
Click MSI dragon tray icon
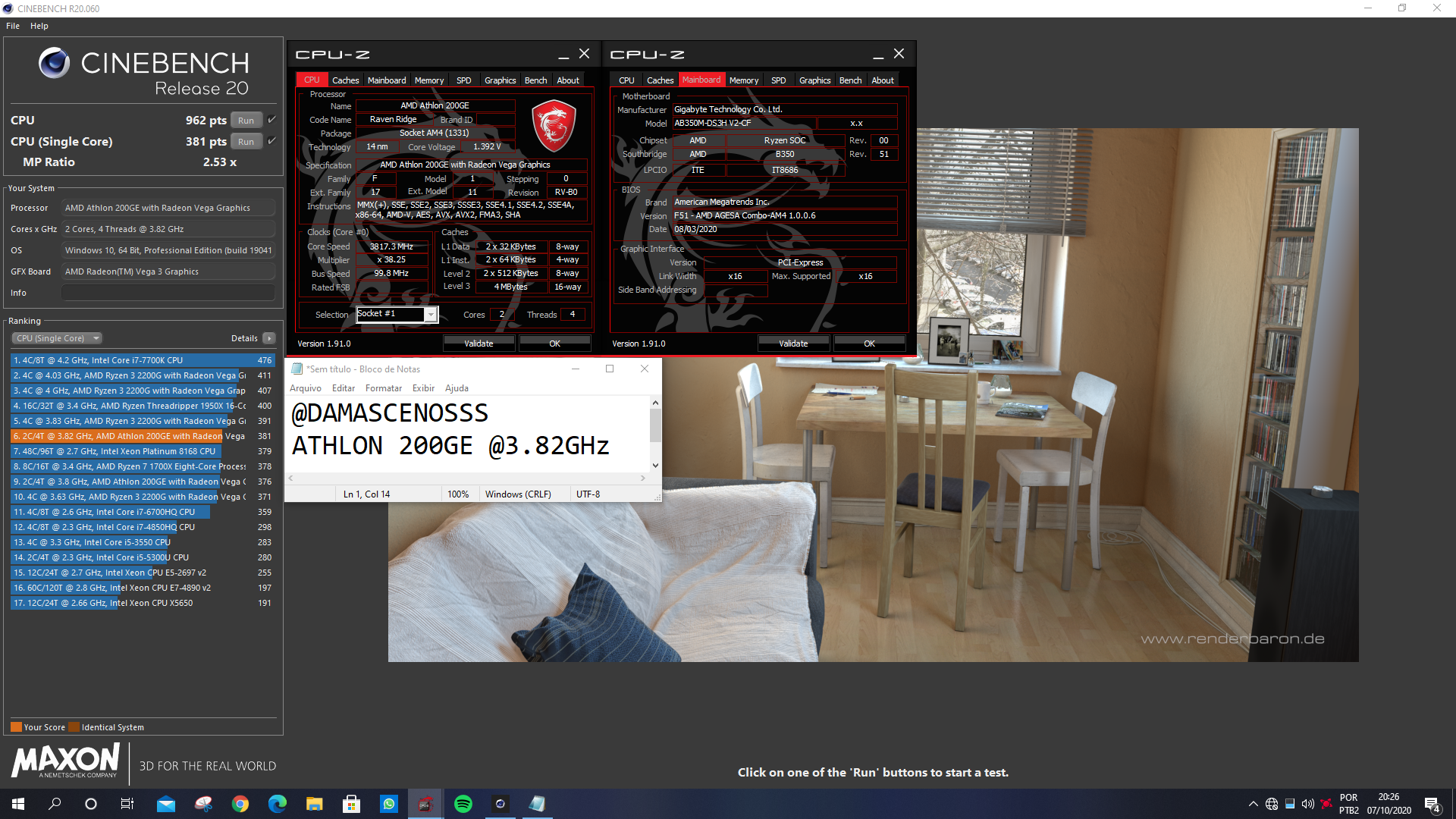(1326, 804)
